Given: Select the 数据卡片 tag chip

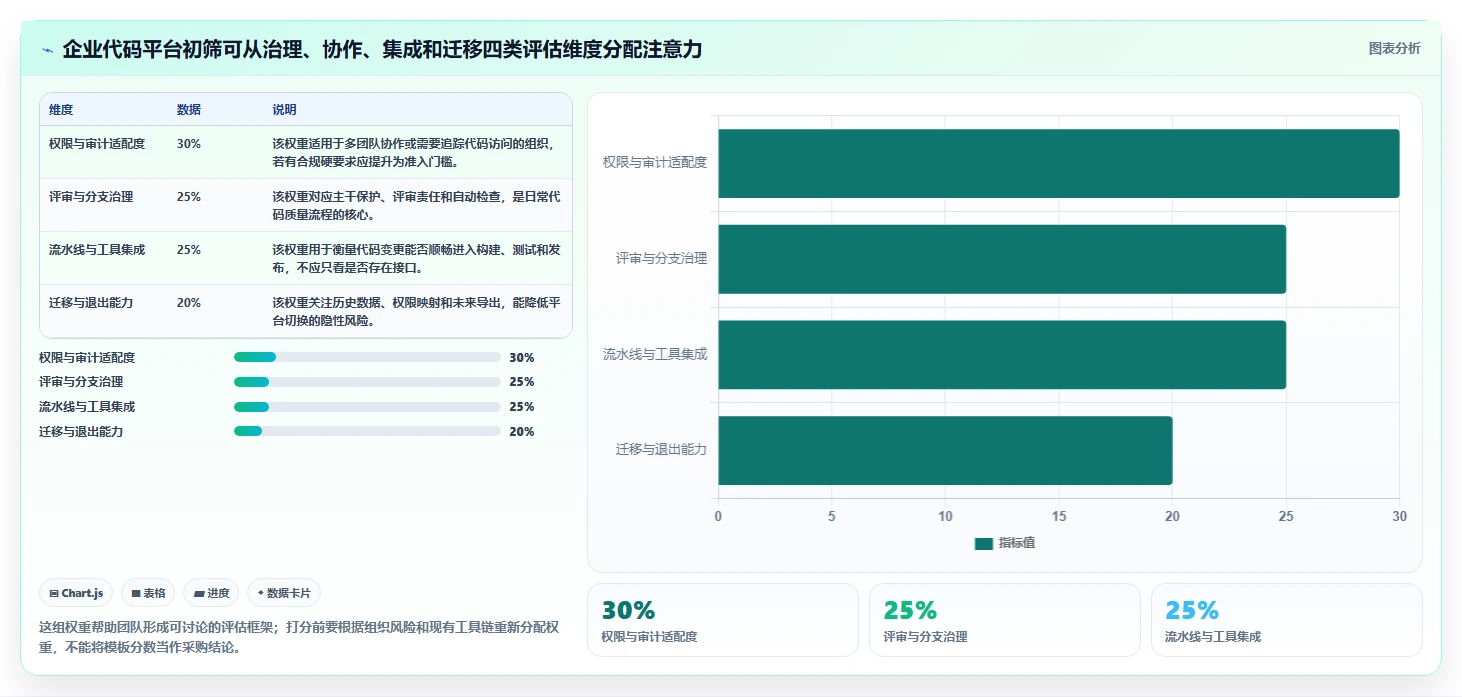Looking at the screenshot, I should click(x=284, y=593).
